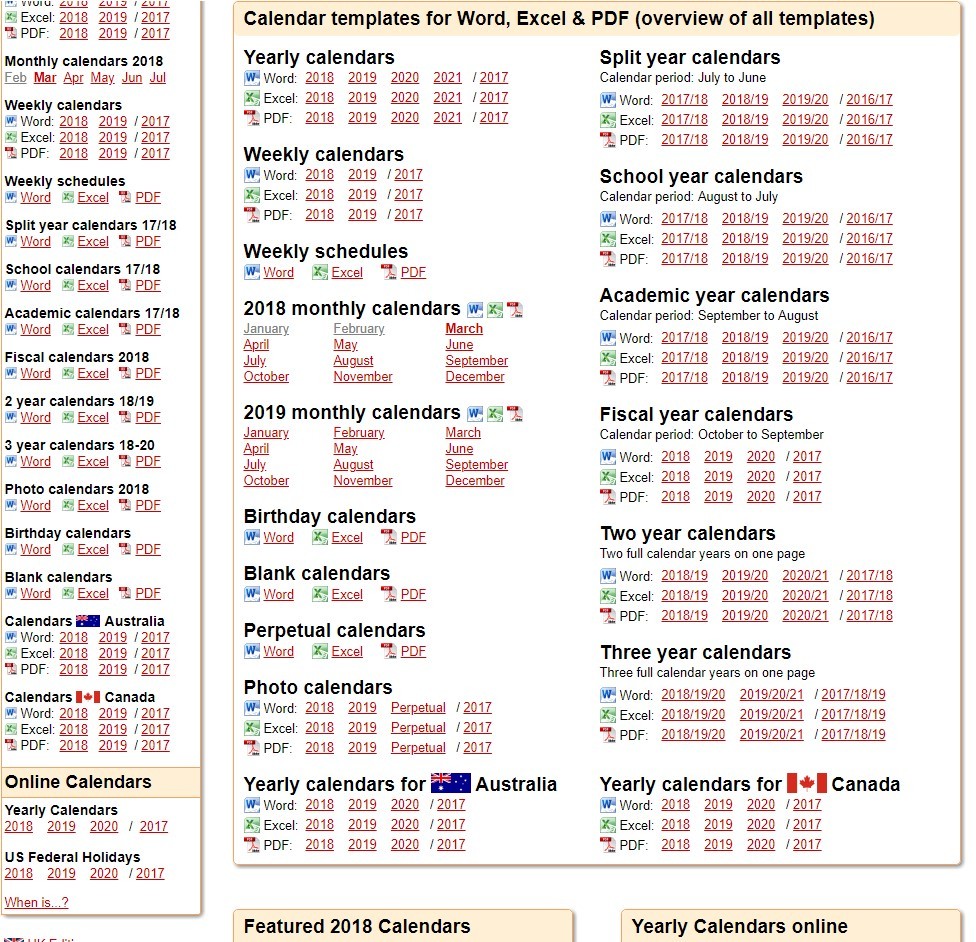976x942 pixels.
Task: Click the PDF icon beside 2018 monthly calendars
Action: coord(515,309)
